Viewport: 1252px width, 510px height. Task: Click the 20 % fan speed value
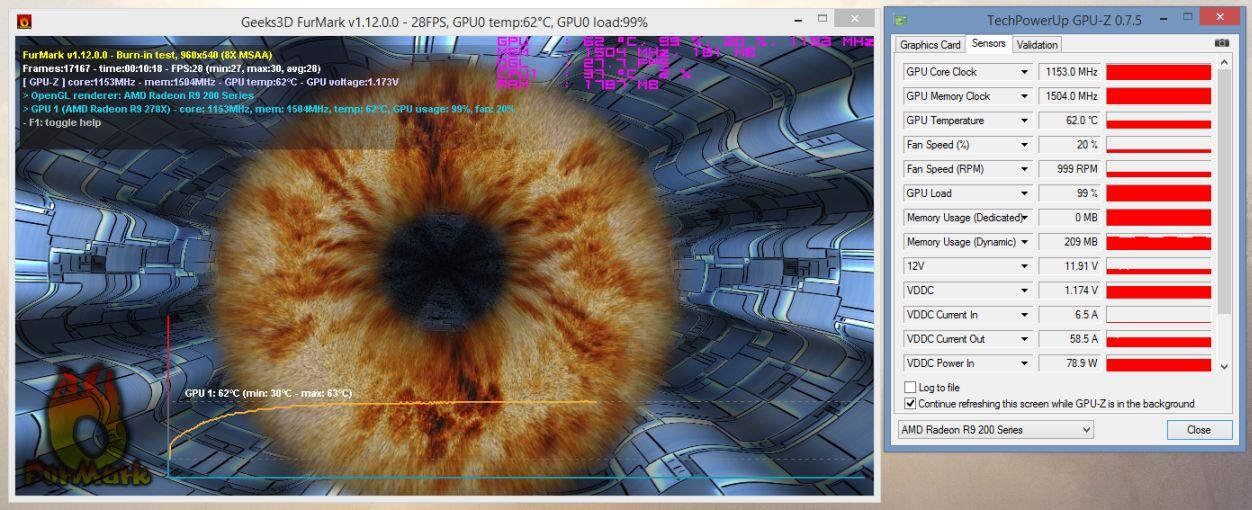1069,145
